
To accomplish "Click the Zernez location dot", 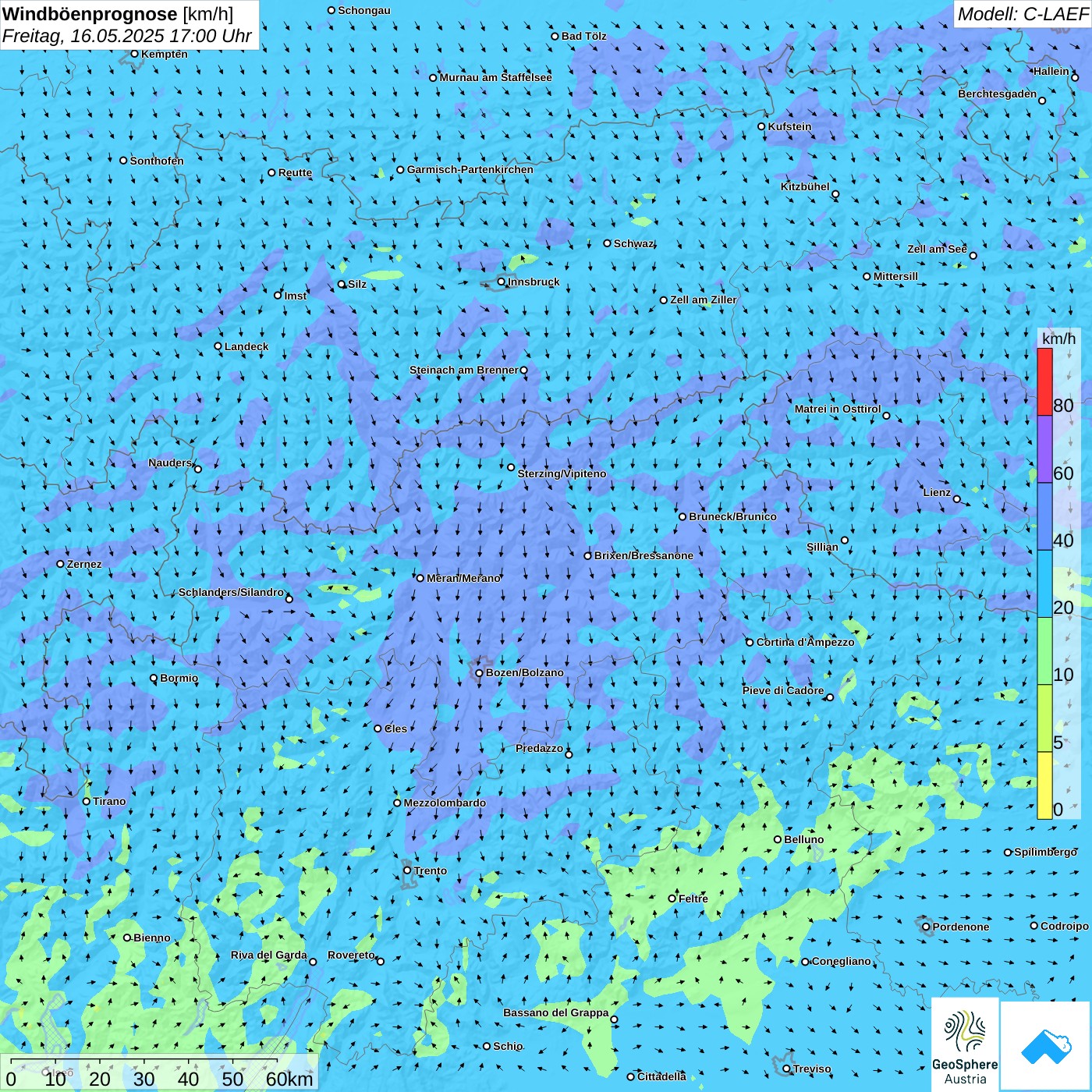I will [61, 564].
